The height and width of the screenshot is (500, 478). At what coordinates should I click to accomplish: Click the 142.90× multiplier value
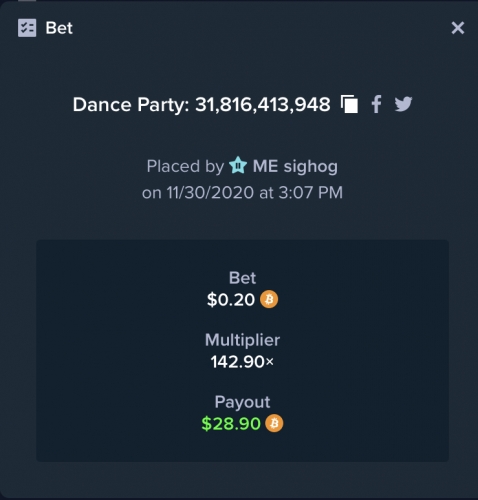242,362
